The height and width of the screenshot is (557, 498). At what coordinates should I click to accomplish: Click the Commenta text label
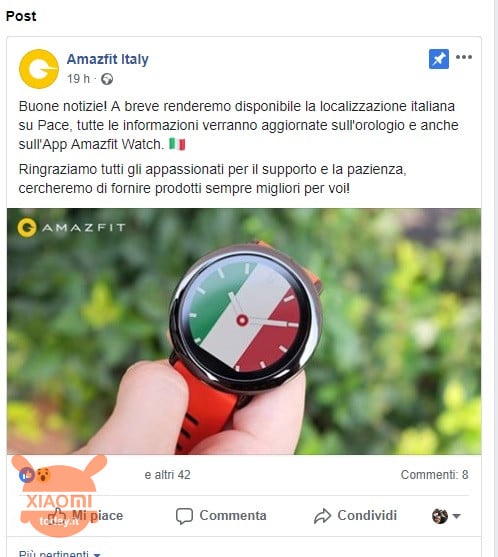(x=233, y=515)
